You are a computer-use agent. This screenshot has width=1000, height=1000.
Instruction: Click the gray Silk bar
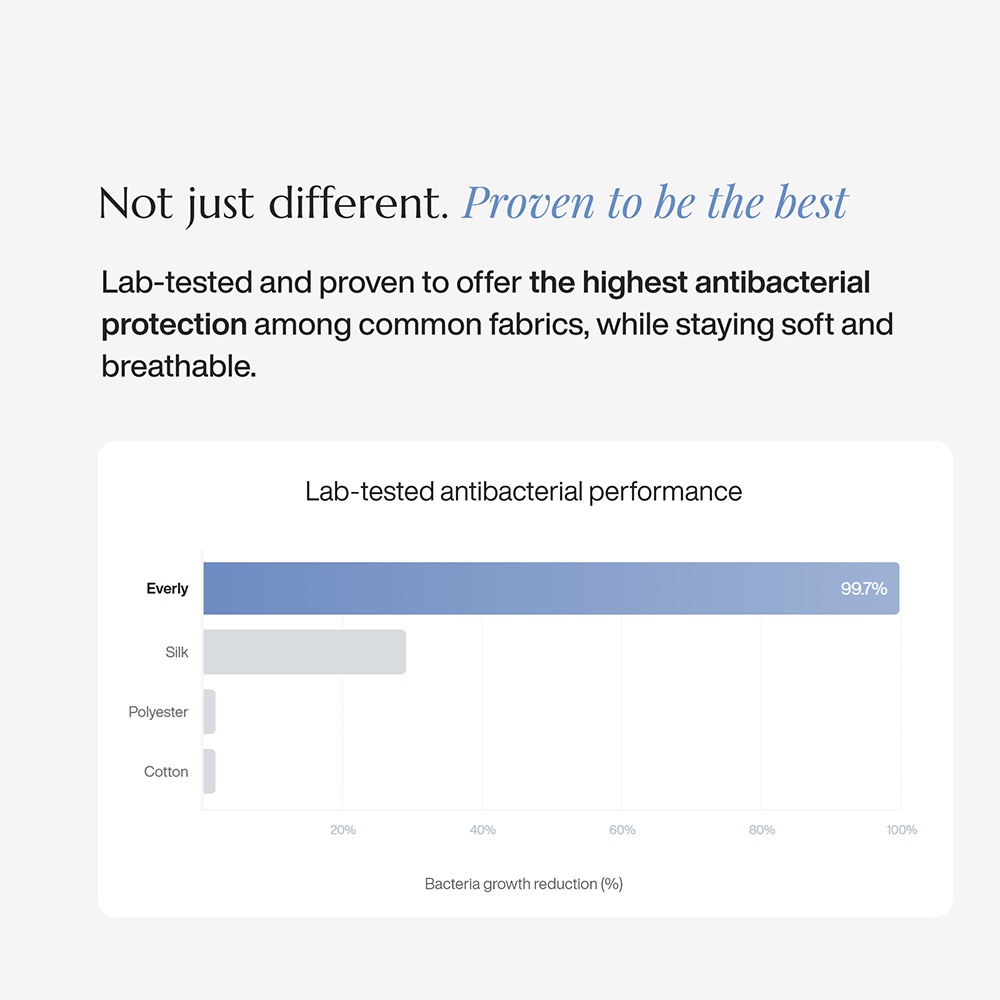coord(304,652)
